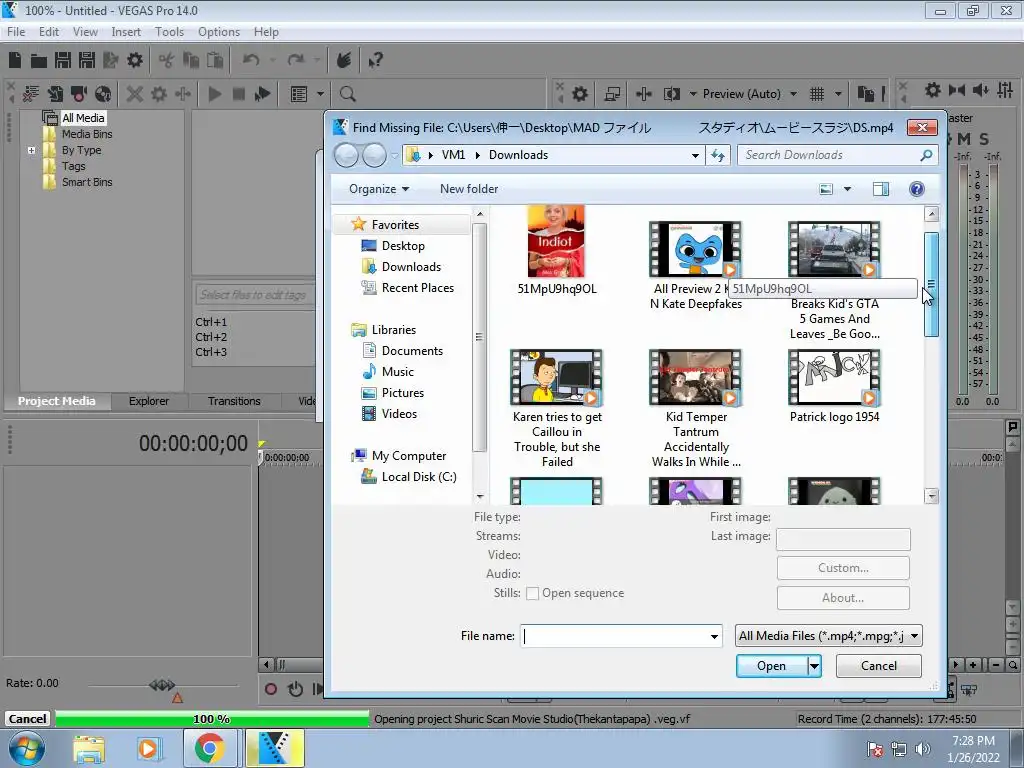Select the Patrick logo 1954 video thumbnail

834,378
